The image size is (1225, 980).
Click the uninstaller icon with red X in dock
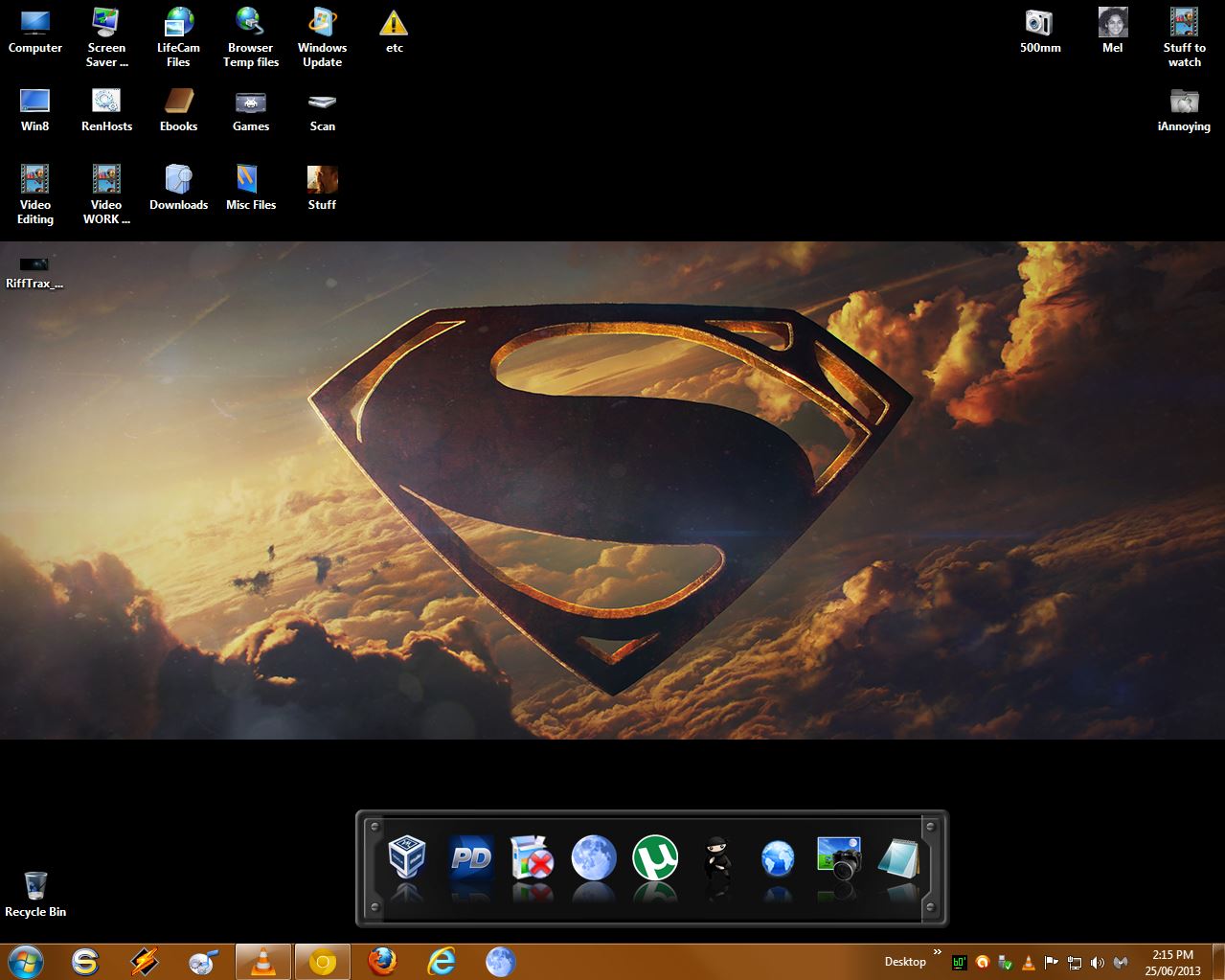click(x=533, y=857)
